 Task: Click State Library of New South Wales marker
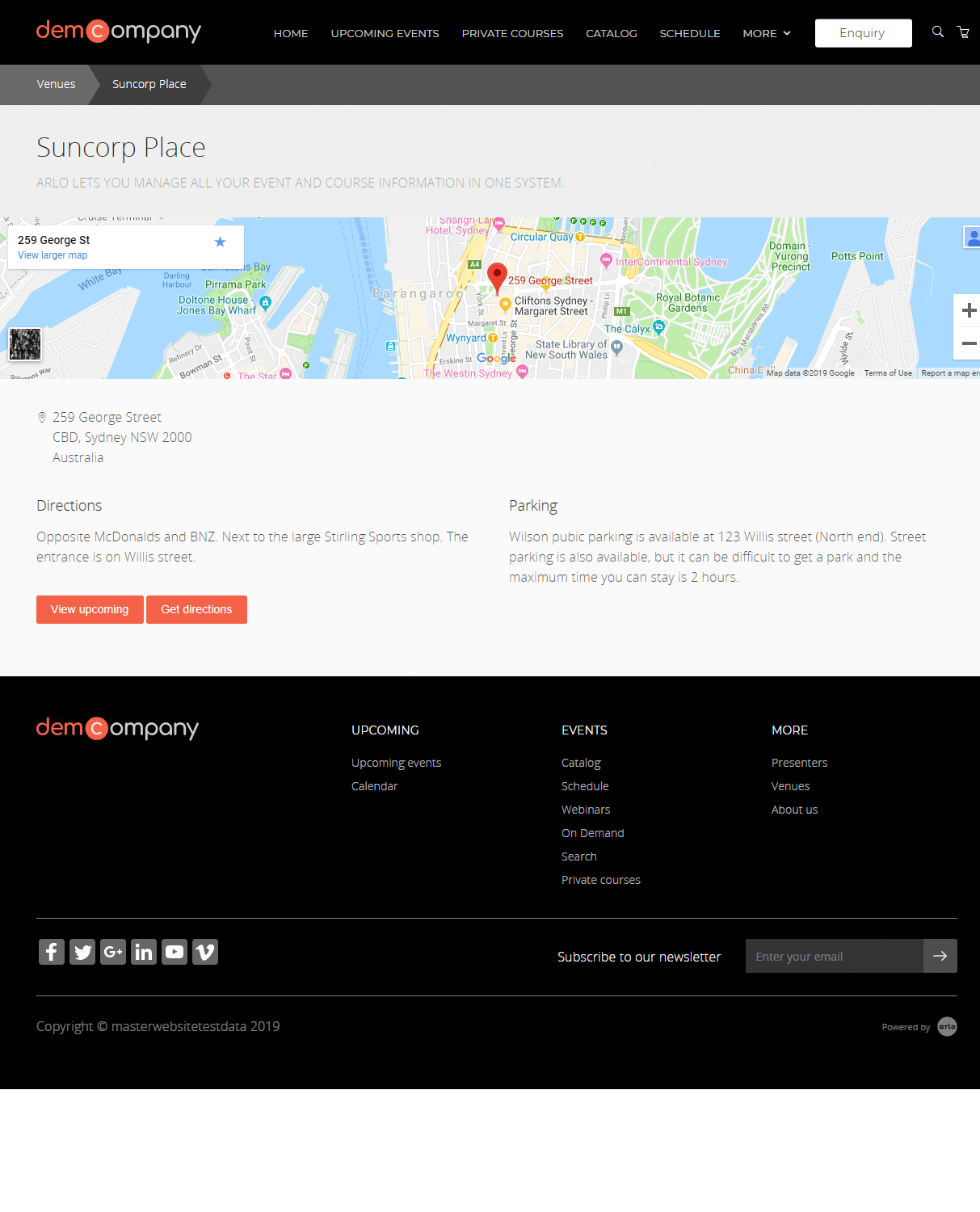tap(617, 347)
